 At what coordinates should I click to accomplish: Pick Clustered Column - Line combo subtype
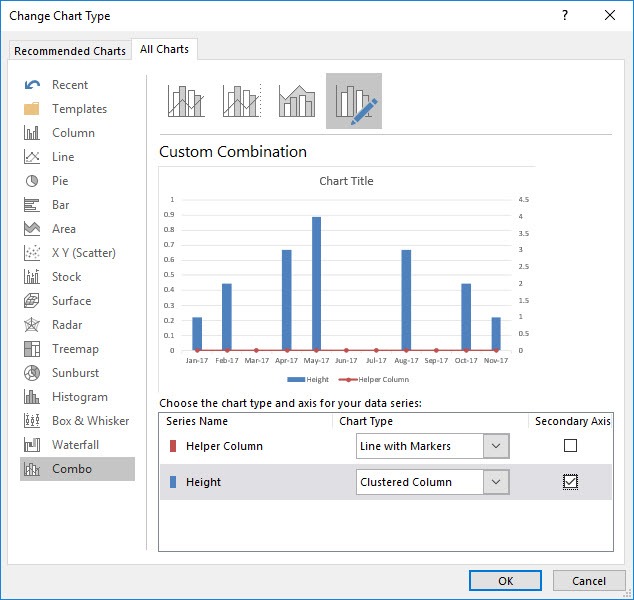[186, 101]
